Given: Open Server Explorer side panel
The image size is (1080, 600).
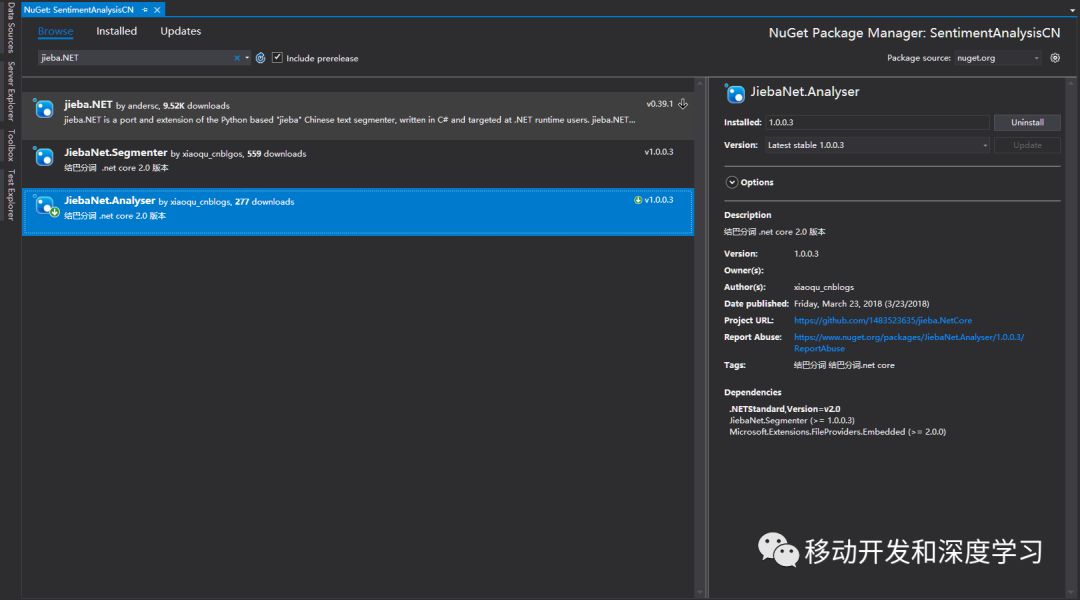Looking at the screenshot, I should pos(10,90).
